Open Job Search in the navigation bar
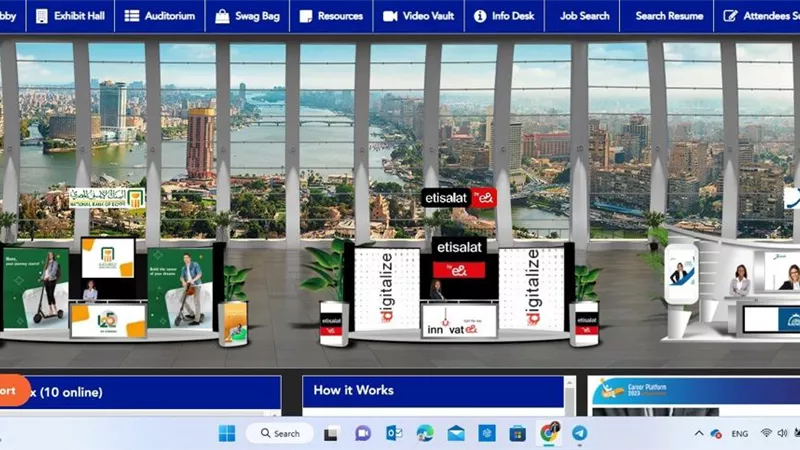Screen dimensions: 800x450 [x=585, y=16]
